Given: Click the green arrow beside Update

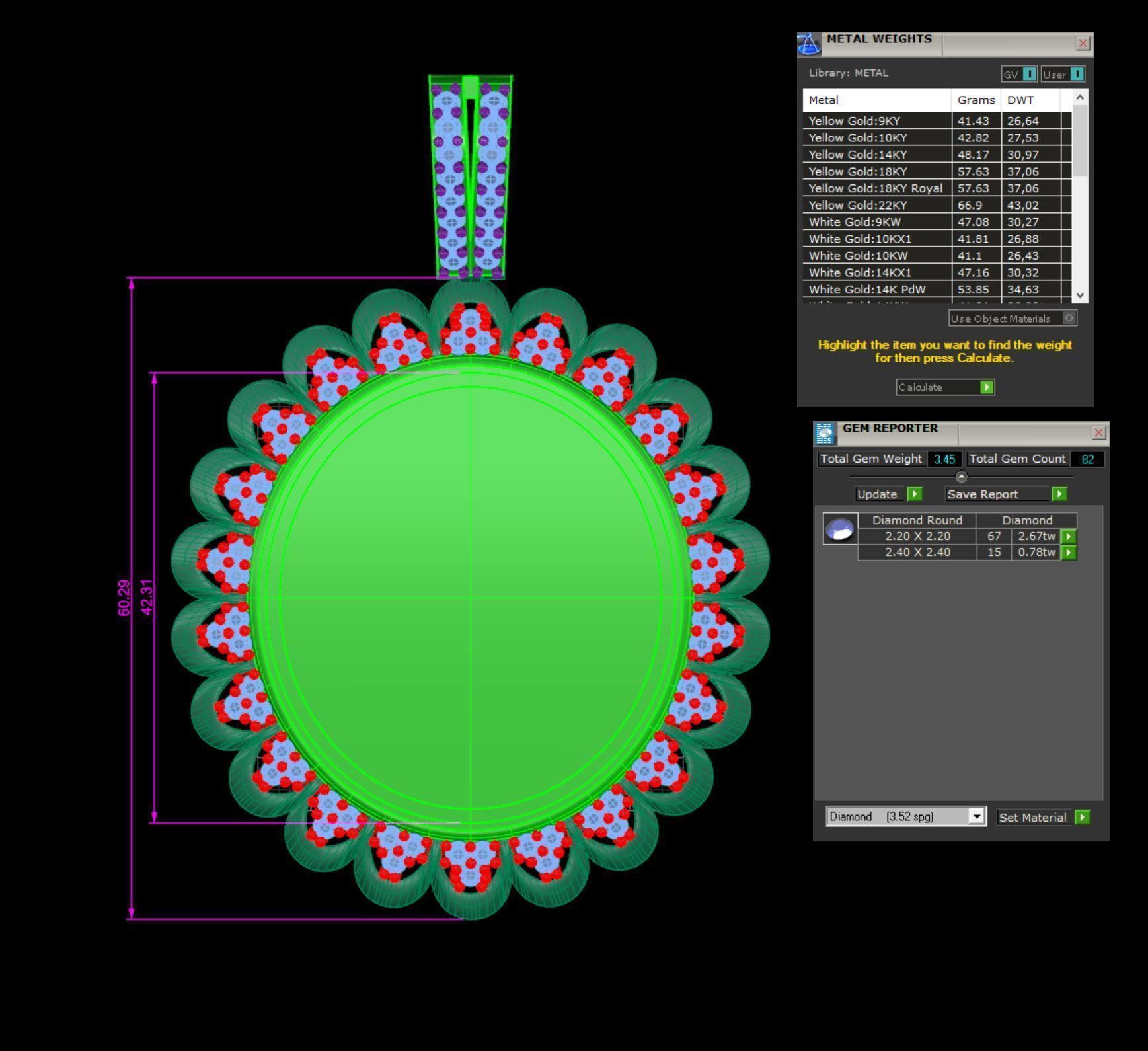Looking at the screenshot, I should point(915,494).
